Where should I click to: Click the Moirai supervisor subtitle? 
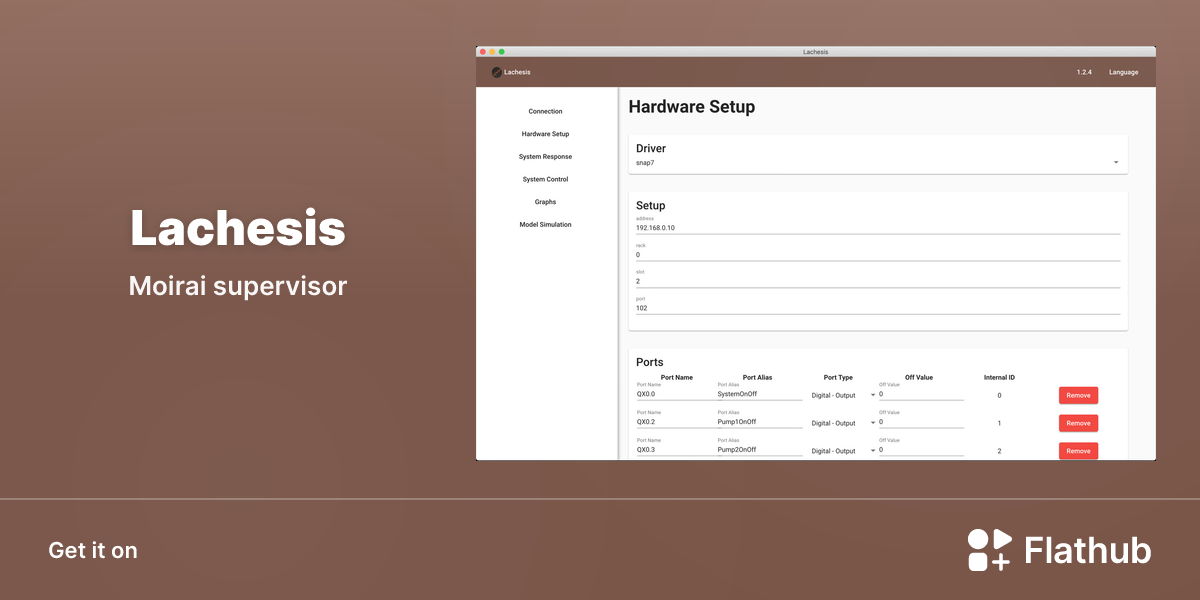pos(238,286)
